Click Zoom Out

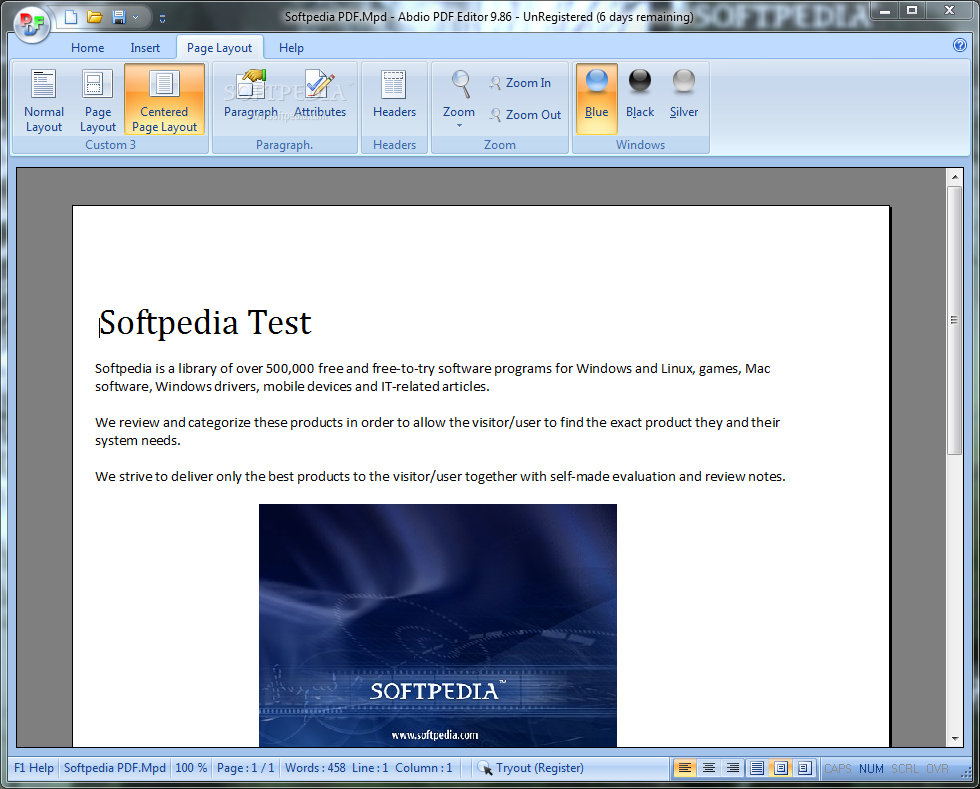[x=525, y=115]
